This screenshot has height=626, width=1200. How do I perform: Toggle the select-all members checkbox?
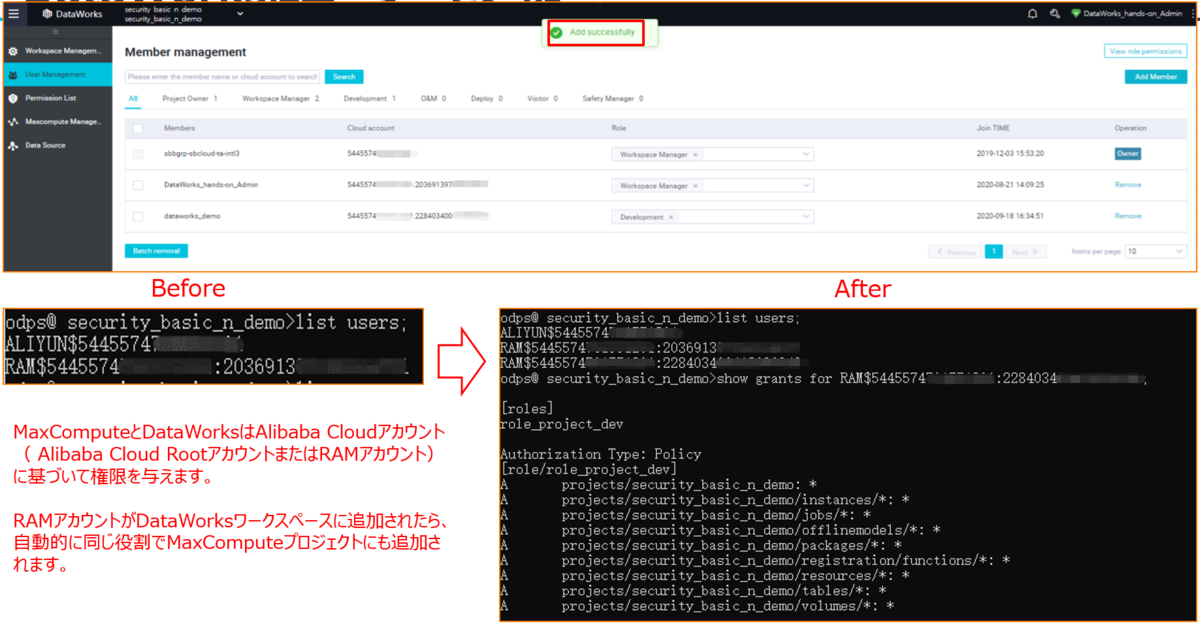click(x=138, y=128)
